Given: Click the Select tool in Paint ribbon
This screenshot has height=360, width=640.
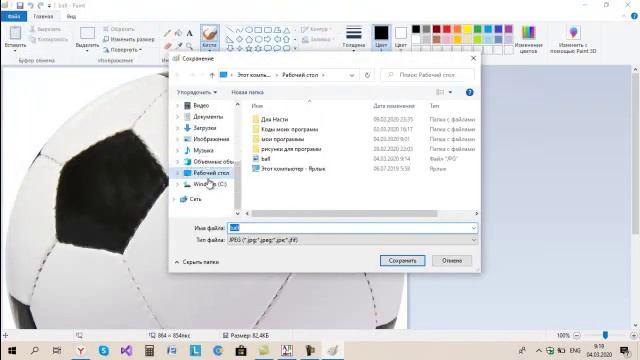Looking at the screenshot, I should tap(87, 38).
